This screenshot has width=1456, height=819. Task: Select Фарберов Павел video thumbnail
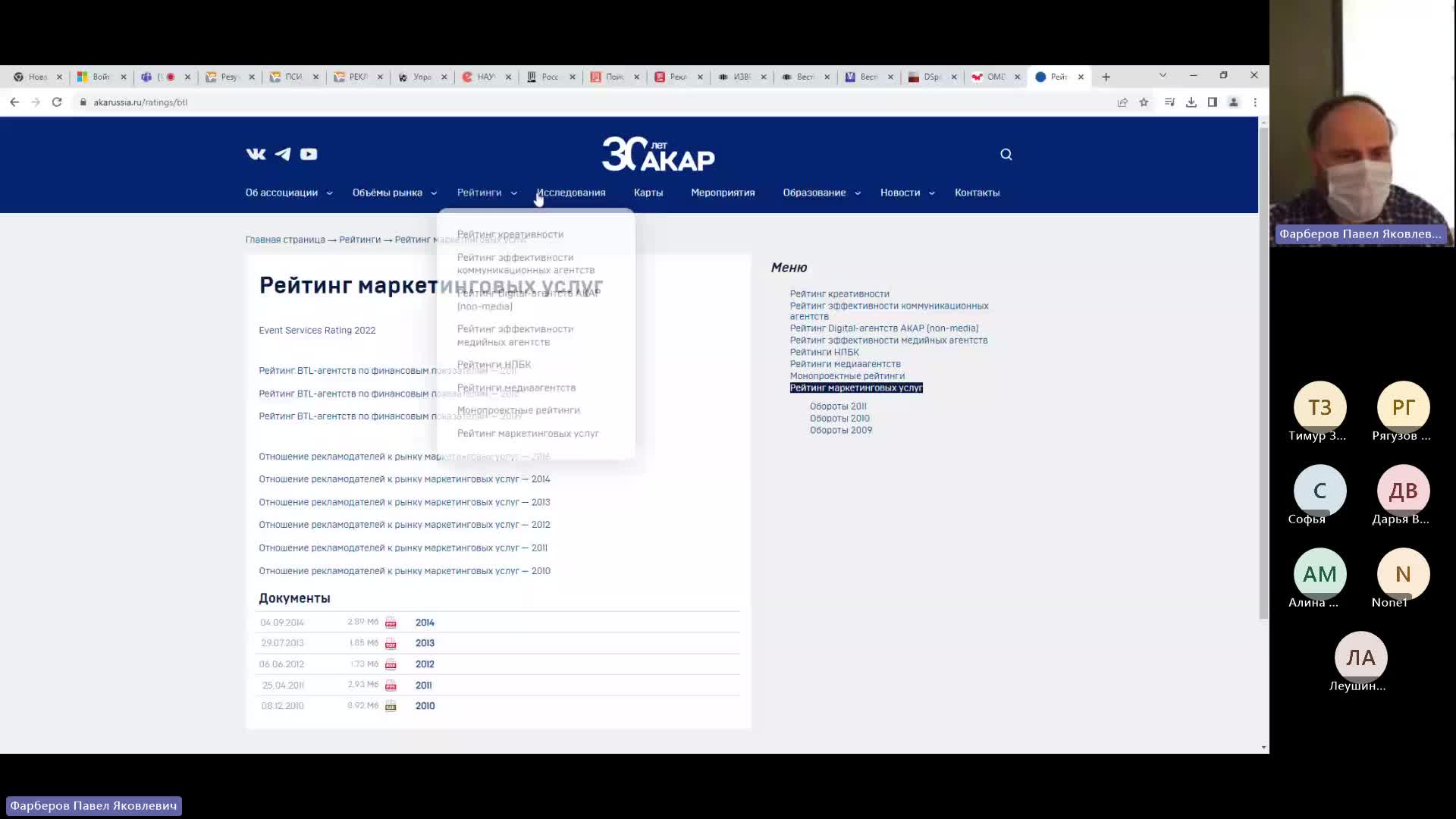click(1362, 123)
